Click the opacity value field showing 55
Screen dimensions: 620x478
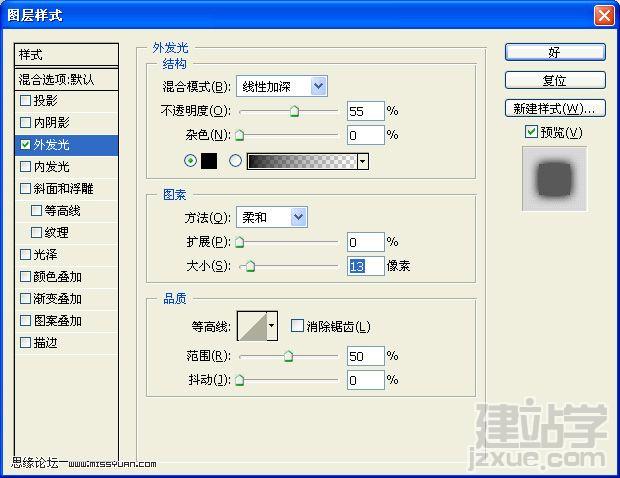click(366, 111)
